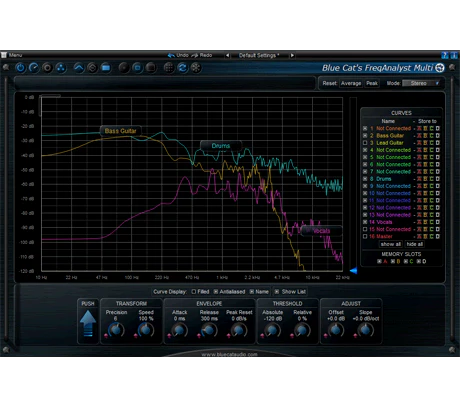Click the blue triangle marker beside the graph
The image size is (460, 416).
[354, 270]
